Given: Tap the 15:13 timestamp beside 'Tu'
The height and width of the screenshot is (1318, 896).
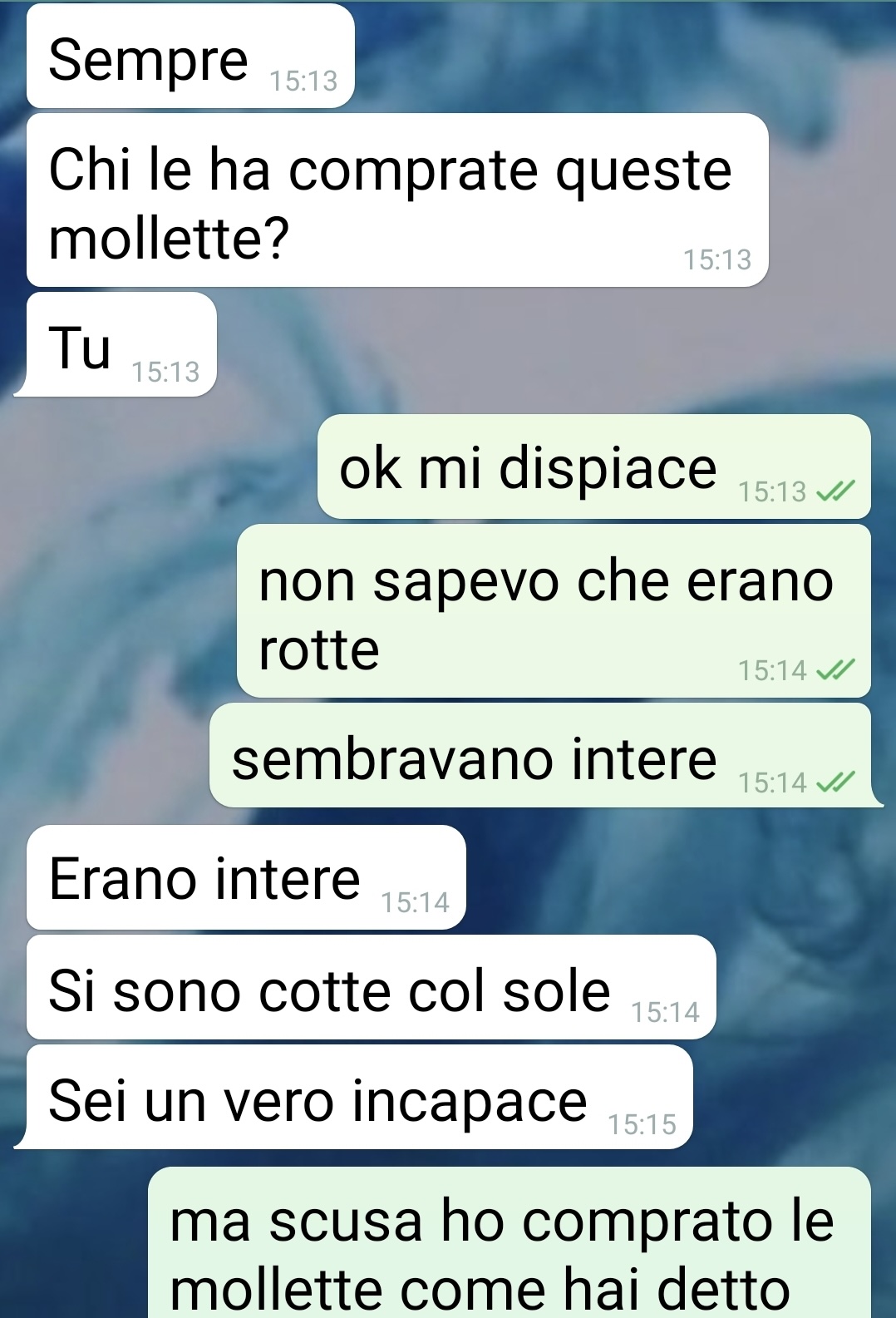Looking at the screenshot, I should [165, 372].
